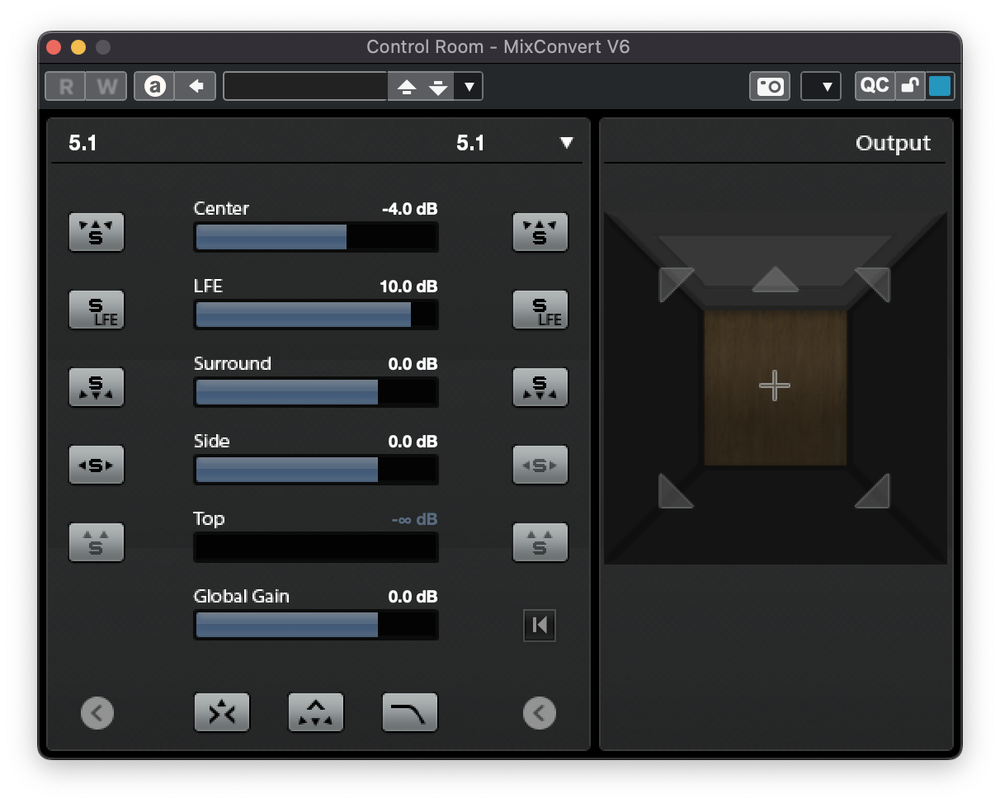Solo the Top channels
The image size is (1000, 804).
[96, 542]
